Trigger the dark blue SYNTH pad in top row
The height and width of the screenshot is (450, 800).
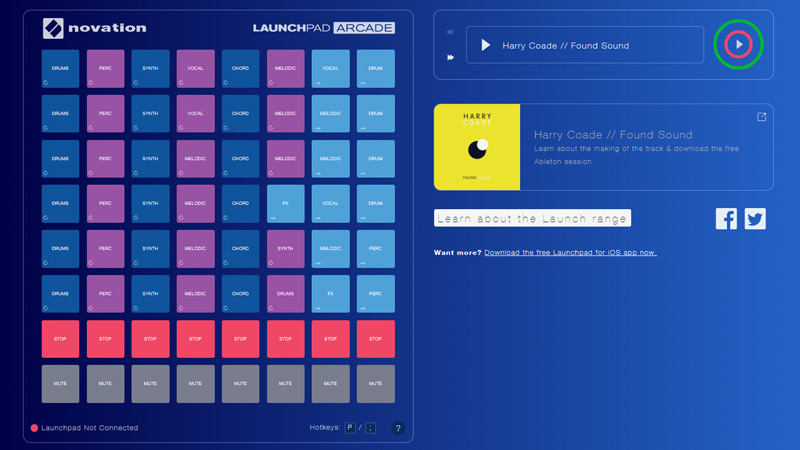[151, 68]
